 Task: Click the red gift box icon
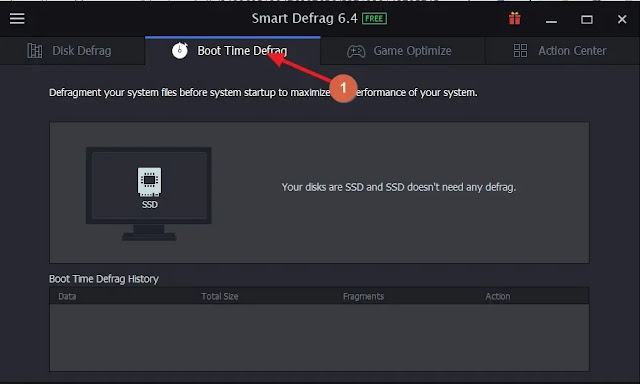pos(515,18)
